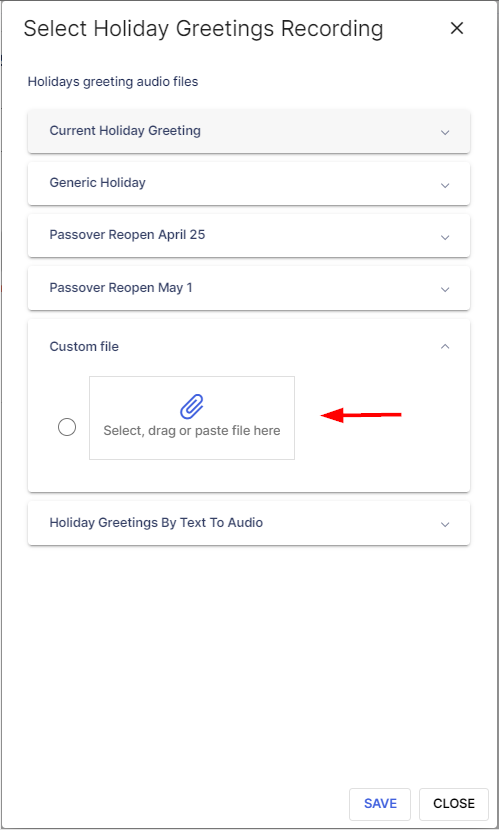Open Holiday Greetings By Text To Audio title
The height and width of the screenshot is (830, 499).
click(156, 522)
